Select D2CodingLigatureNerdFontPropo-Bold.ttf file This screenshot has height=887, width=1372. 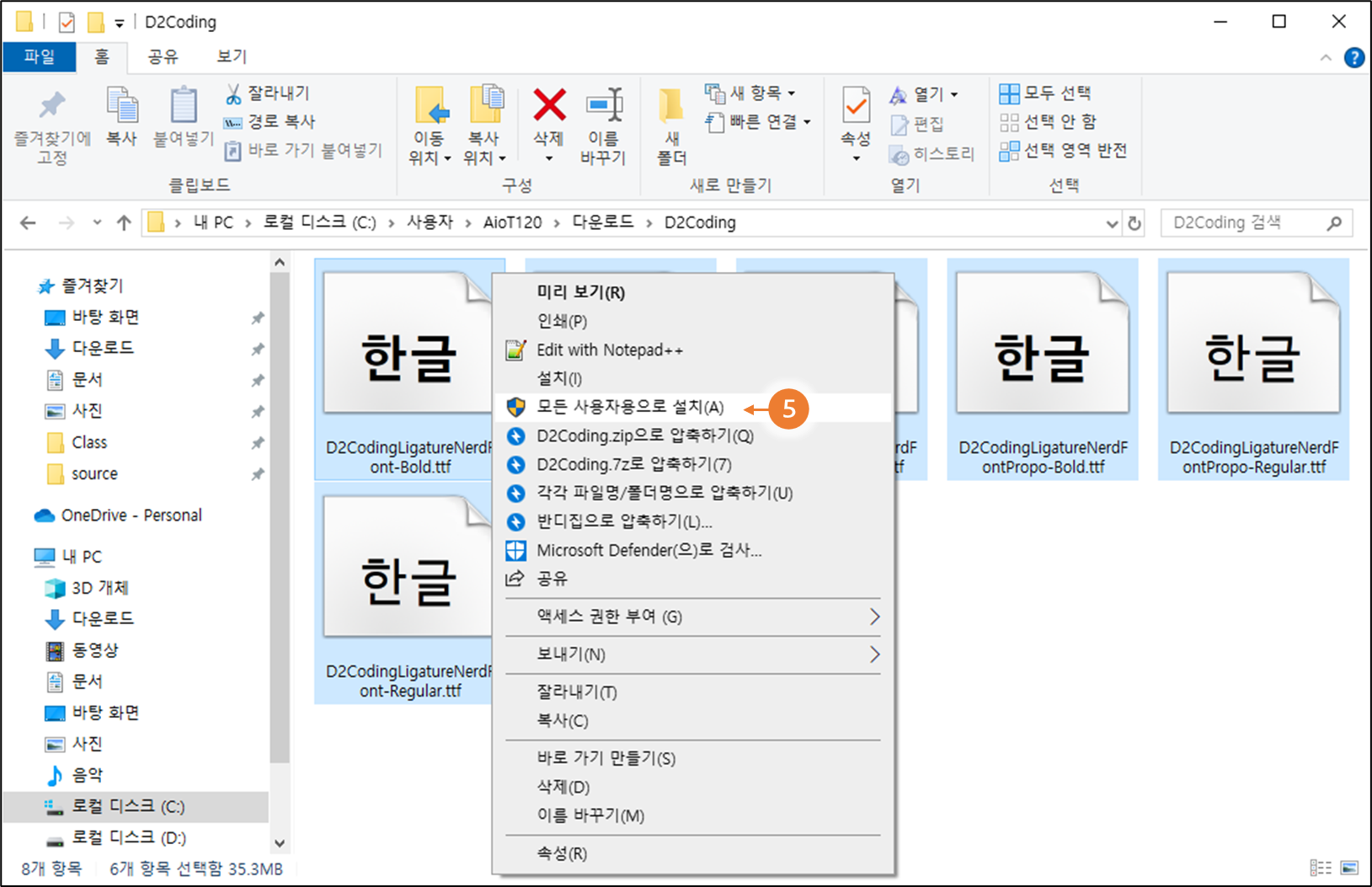[1043, 369]
